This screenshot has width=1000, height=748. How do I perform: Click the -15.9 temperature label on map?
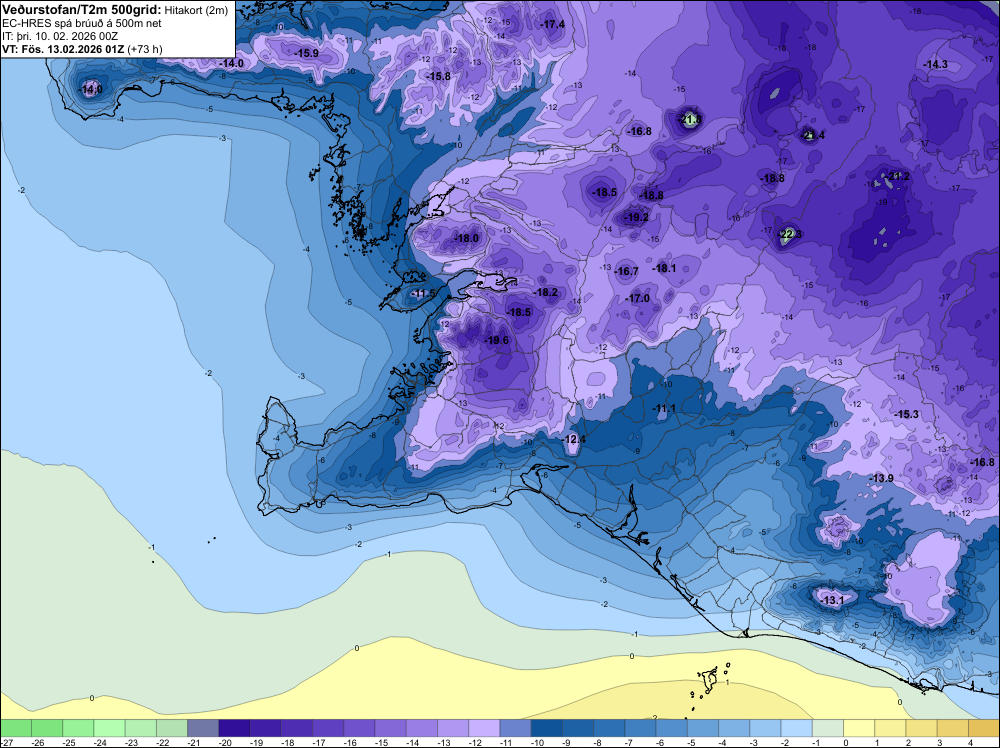[307, 54]
